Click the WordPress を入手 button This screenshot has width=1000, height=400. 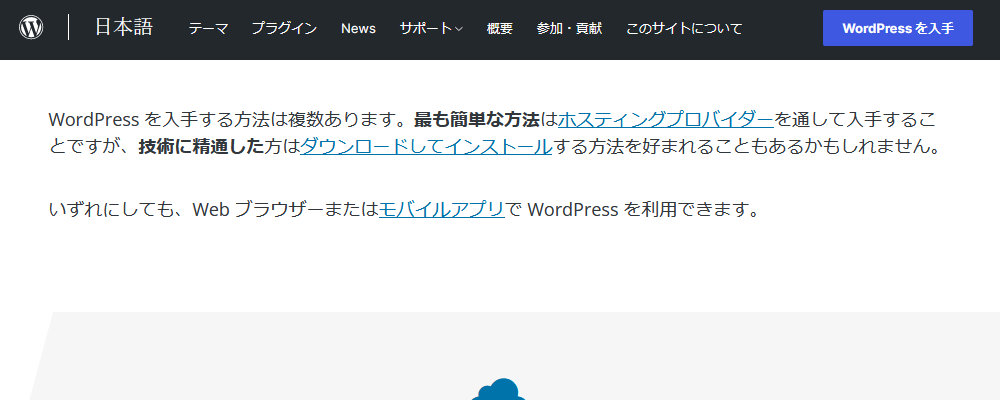click(898, 28)
